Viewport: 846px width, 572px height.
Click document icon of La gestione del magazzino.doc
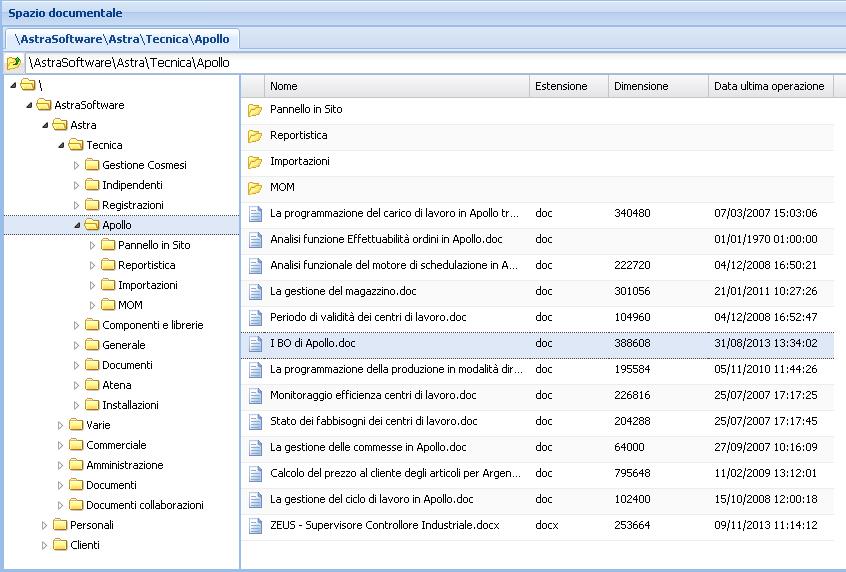point(255,291)
